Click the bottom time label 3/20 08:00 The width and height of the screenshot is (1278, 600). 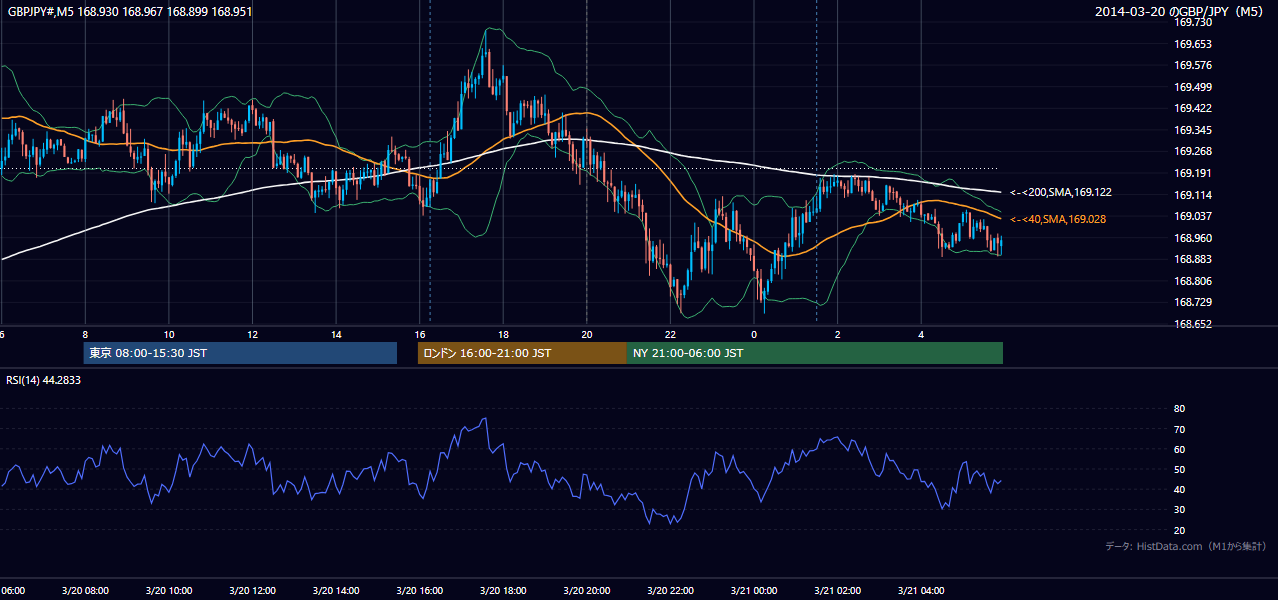click(84, 591)
